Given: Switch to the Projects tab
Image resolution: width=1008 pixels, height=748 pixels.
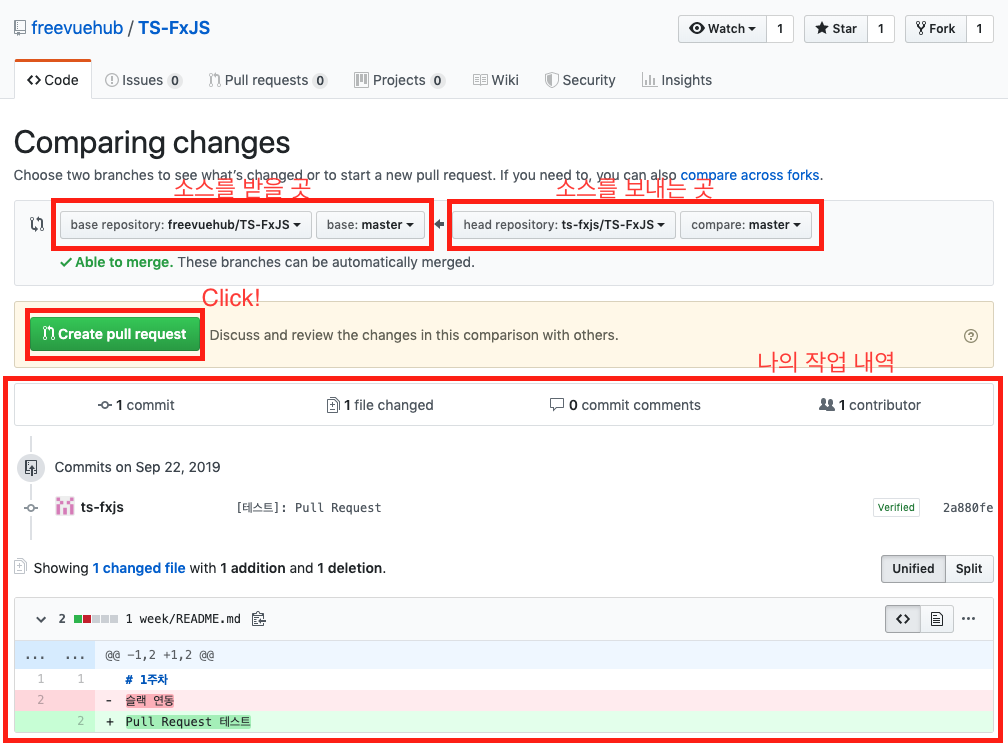Looking at the screenshot, I should click(399, 80).
